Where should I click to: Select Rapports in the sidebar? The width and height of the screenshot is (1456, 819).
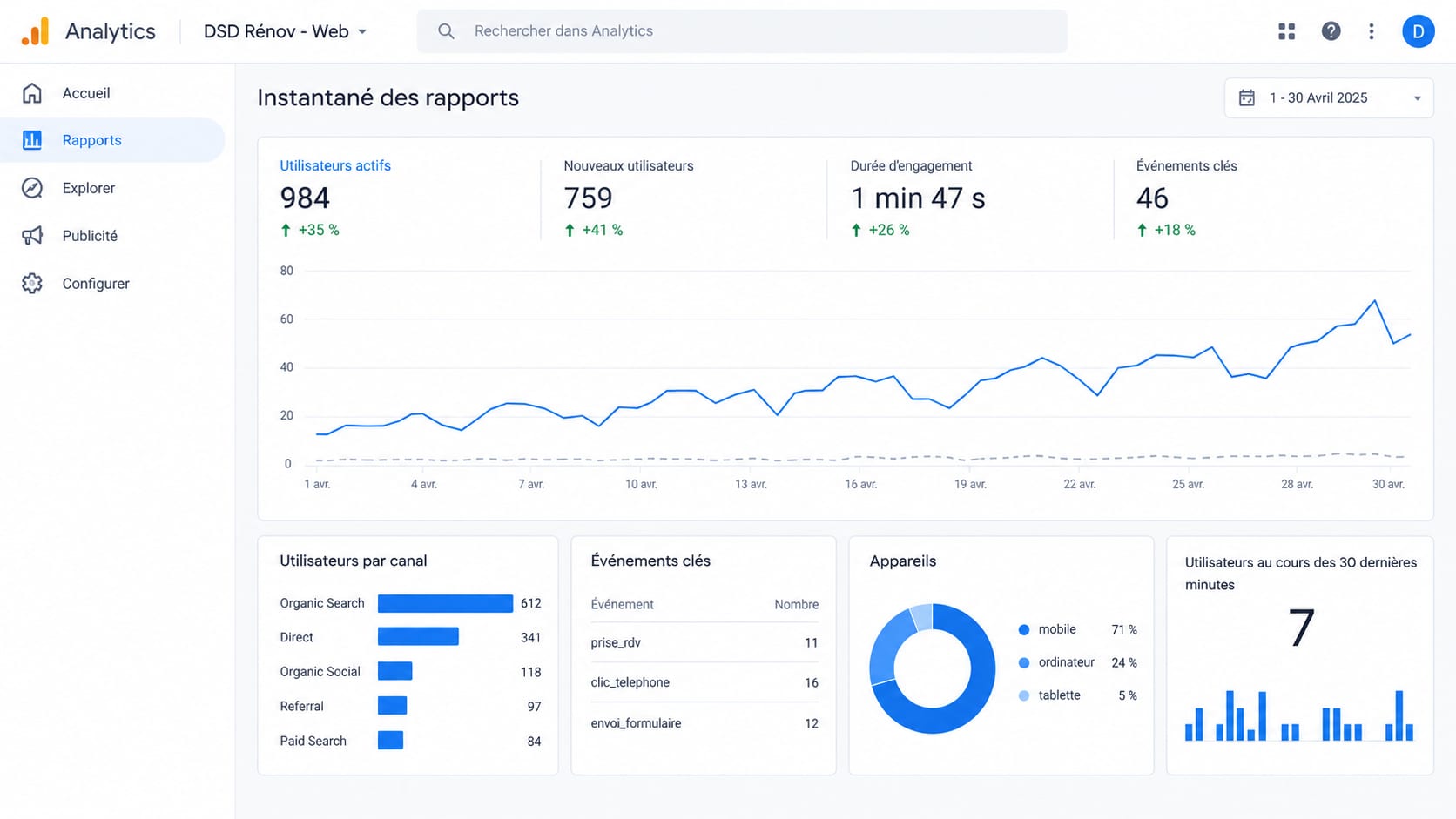tap(112, 140)
